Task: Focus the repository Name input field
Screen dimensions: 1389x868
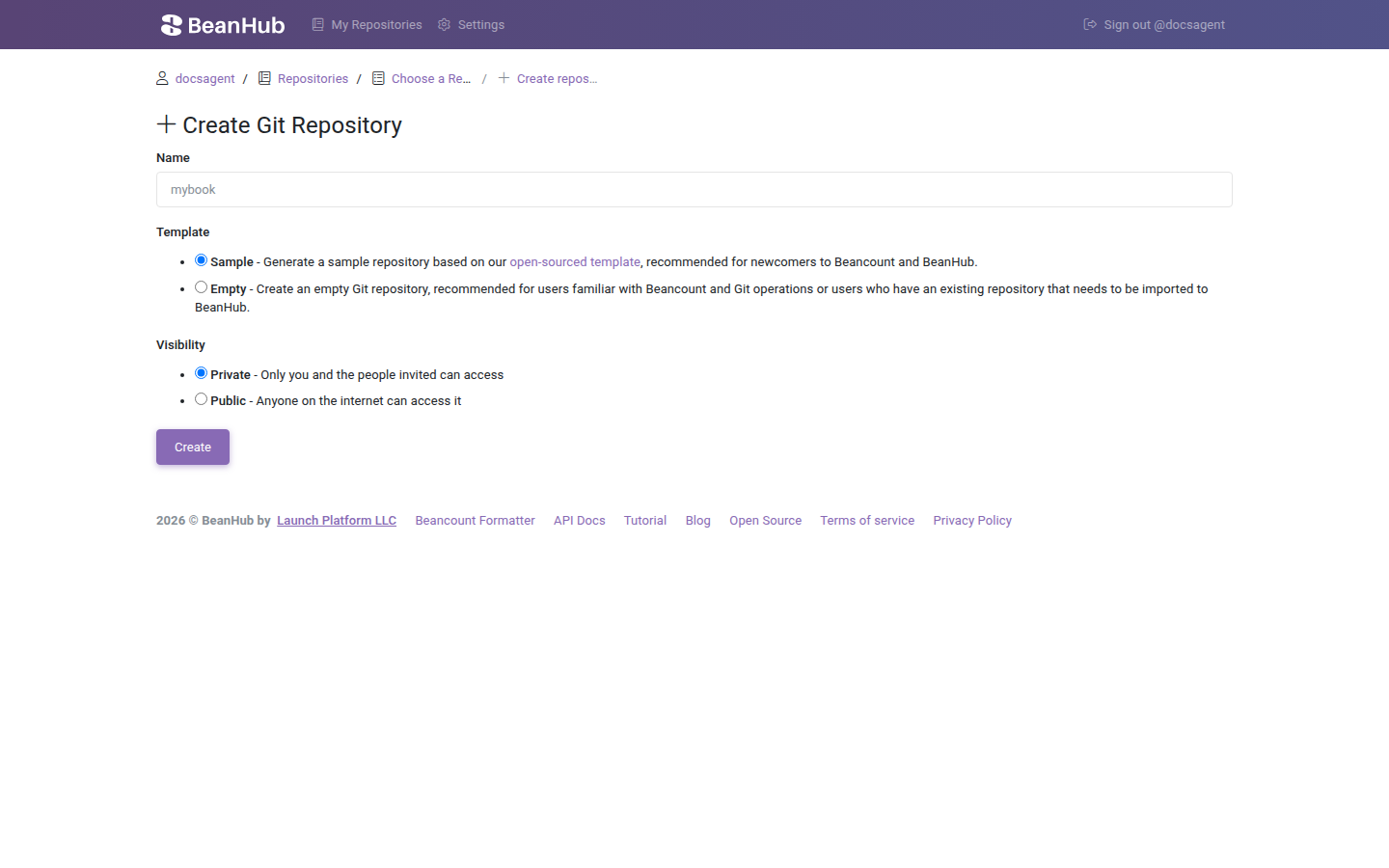Action: pyautogui.click(x=694, y=190)
